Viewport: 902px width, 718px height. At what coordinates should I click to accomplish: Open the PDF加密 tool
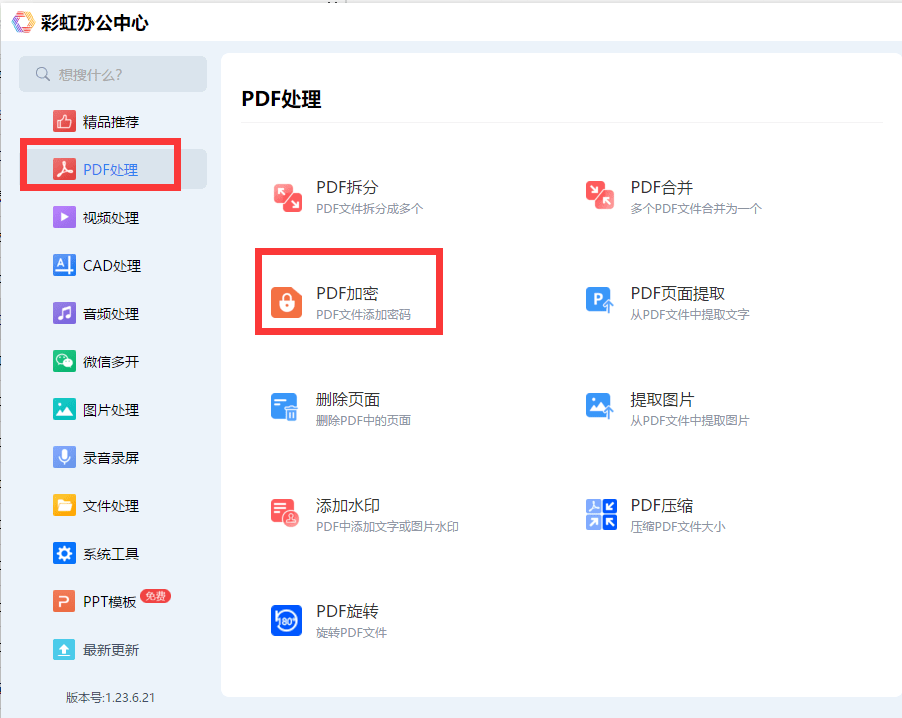[x=349, y=292]
